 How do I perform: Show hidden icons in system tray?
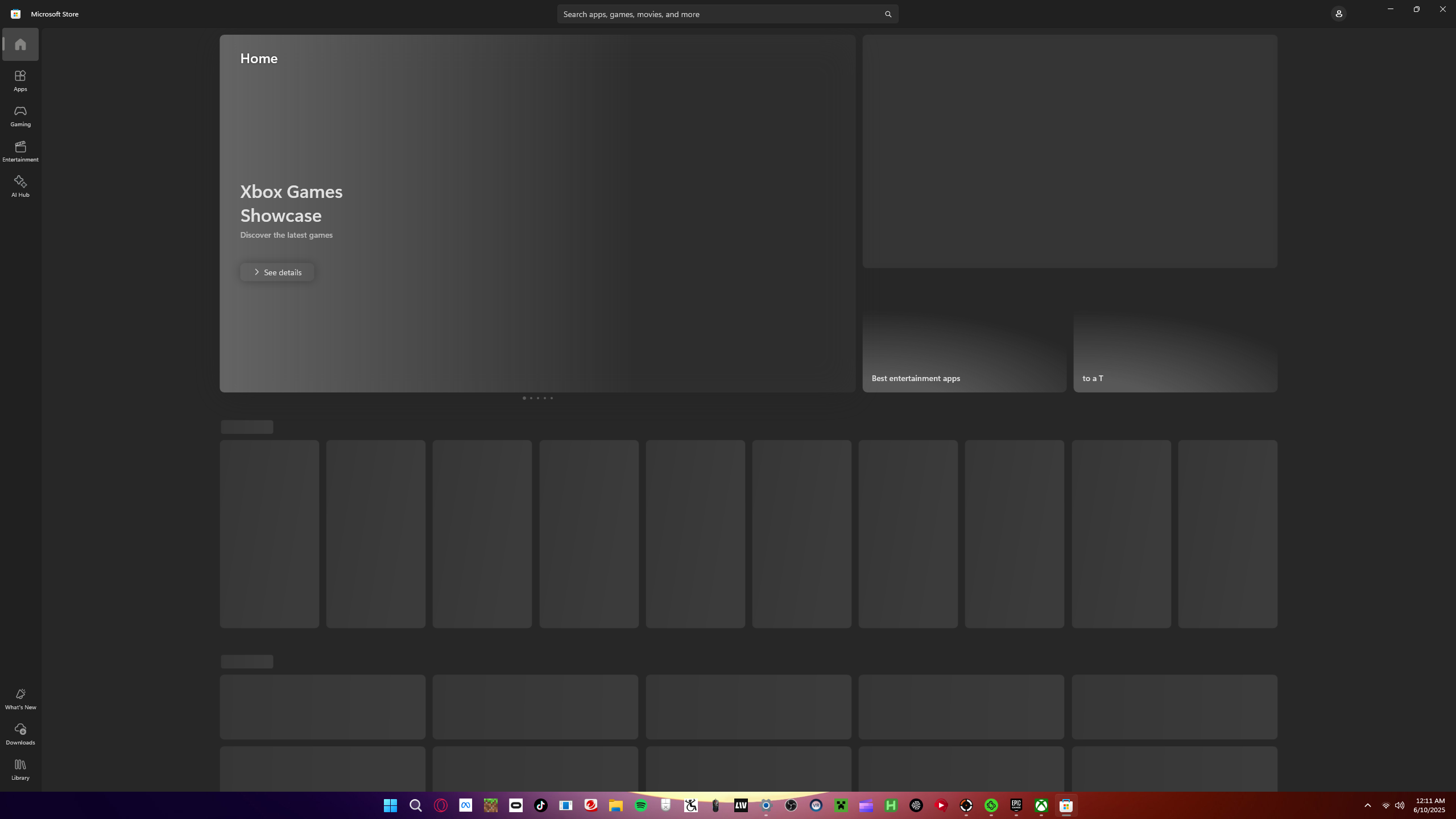coord(1368,805)
